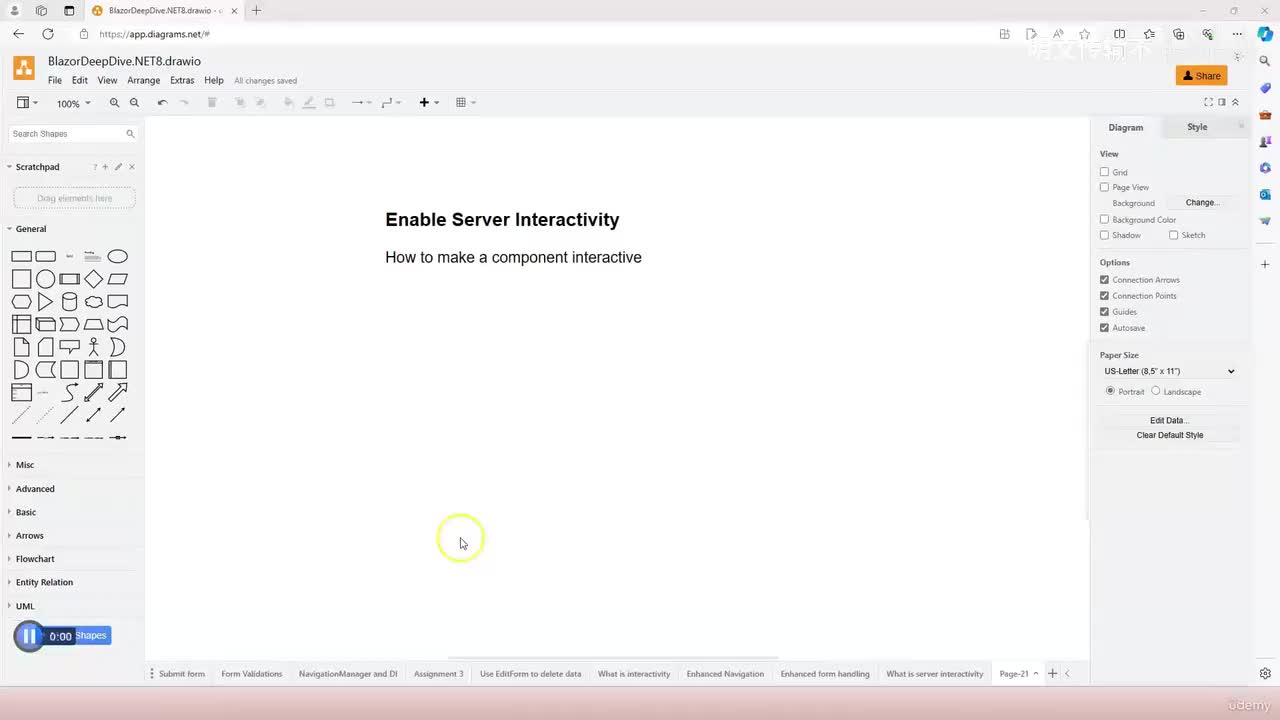Collapse the toolbar with the chevron icon

tap(1235, 102)
